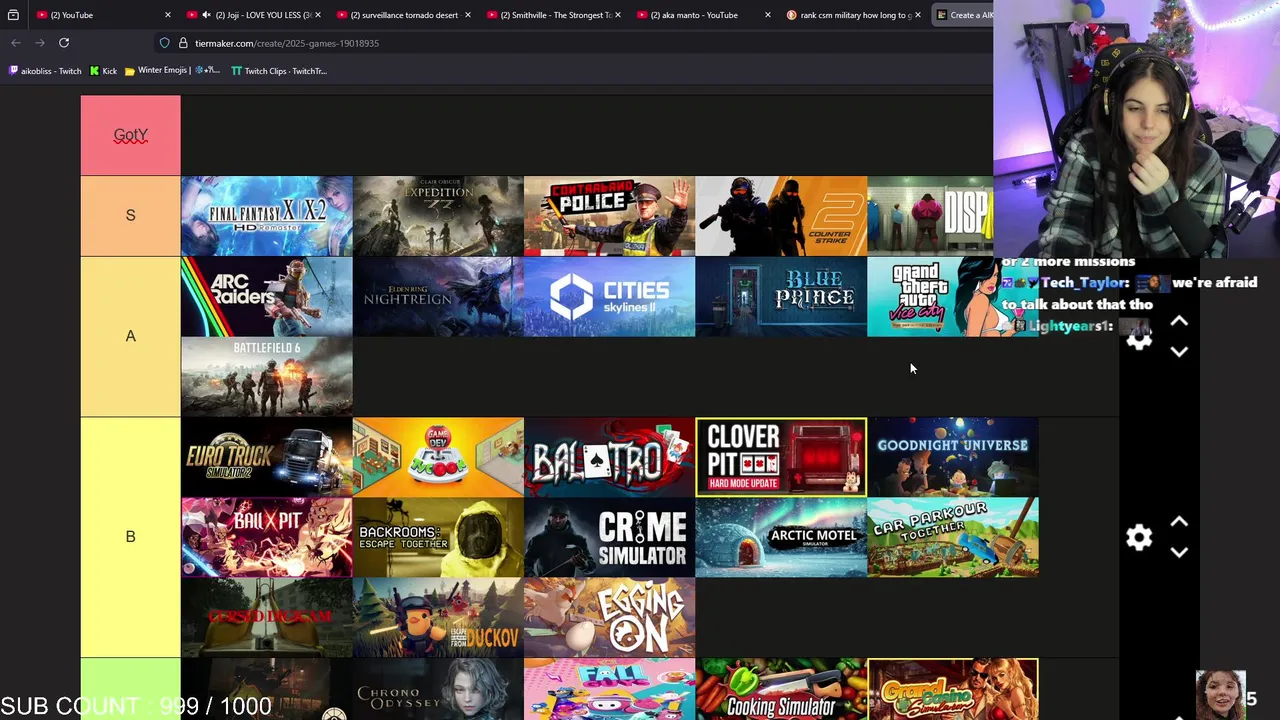Open aikobliss Twitch bookmark

click(45, 71)
